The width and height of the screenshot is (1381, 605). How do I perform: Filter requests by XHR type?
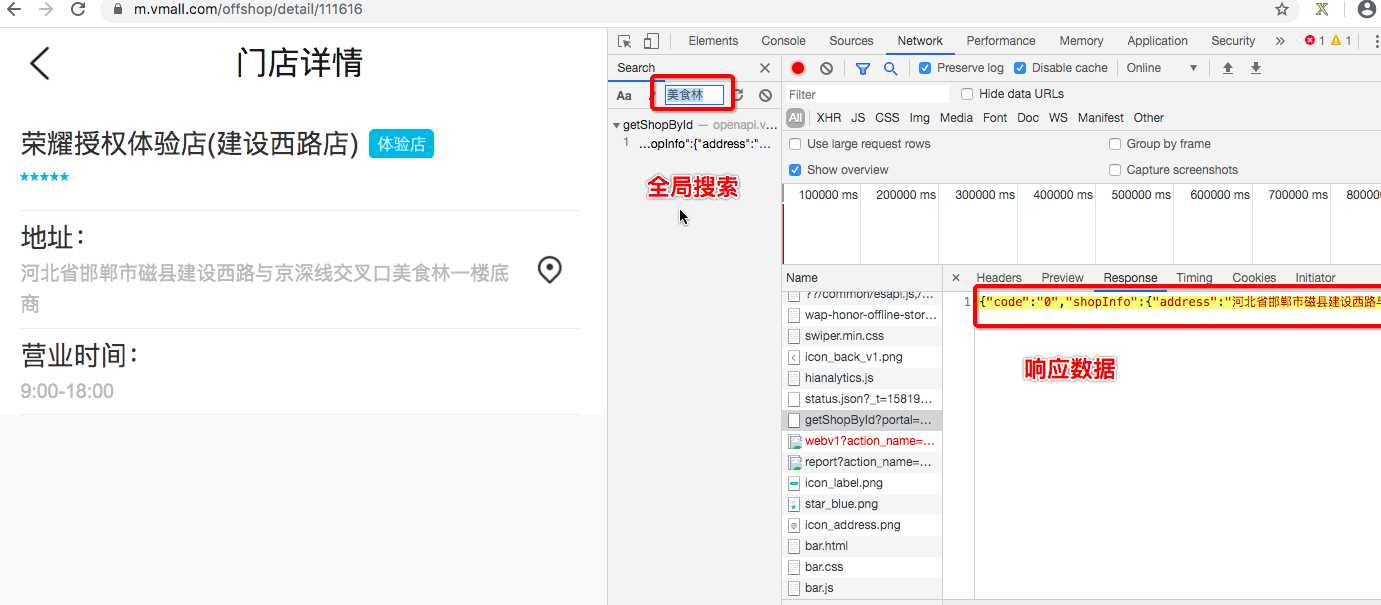coord(829,118)
